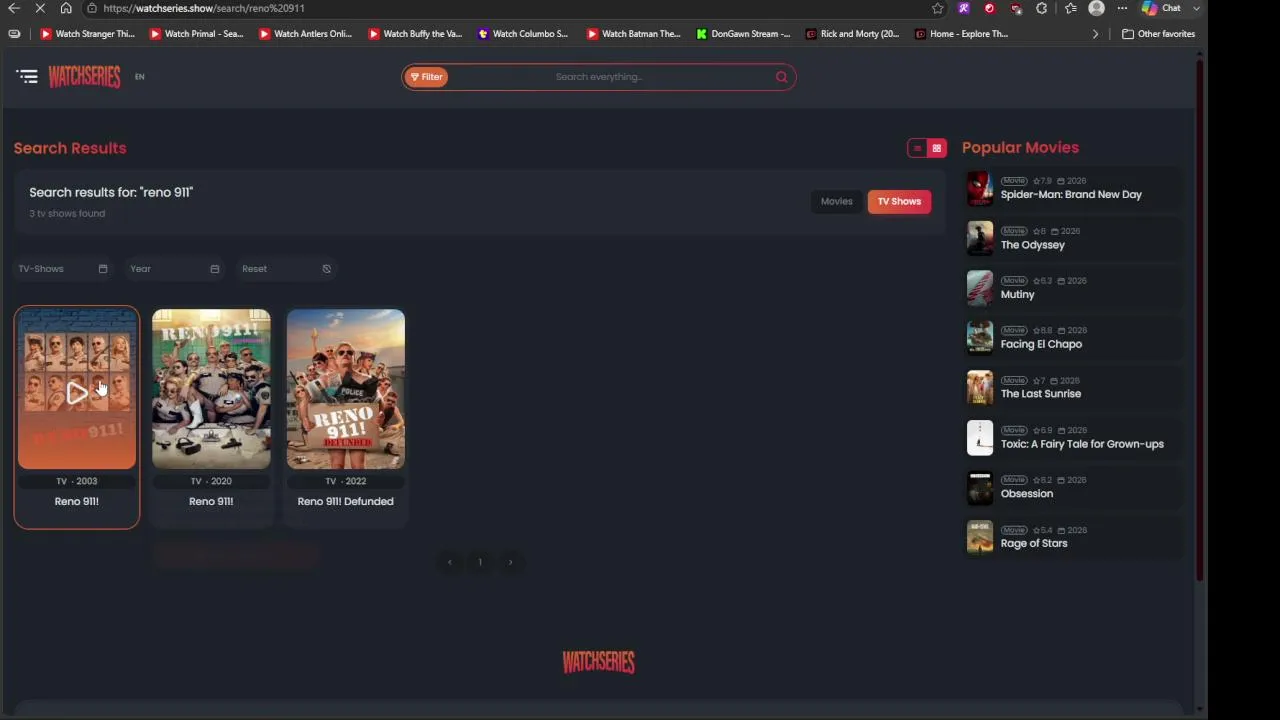Image resolution: width=1280 pixels, height=720 pixels.
Task: Open The Last Sunrise movie link
Action: pos(1041,394)
